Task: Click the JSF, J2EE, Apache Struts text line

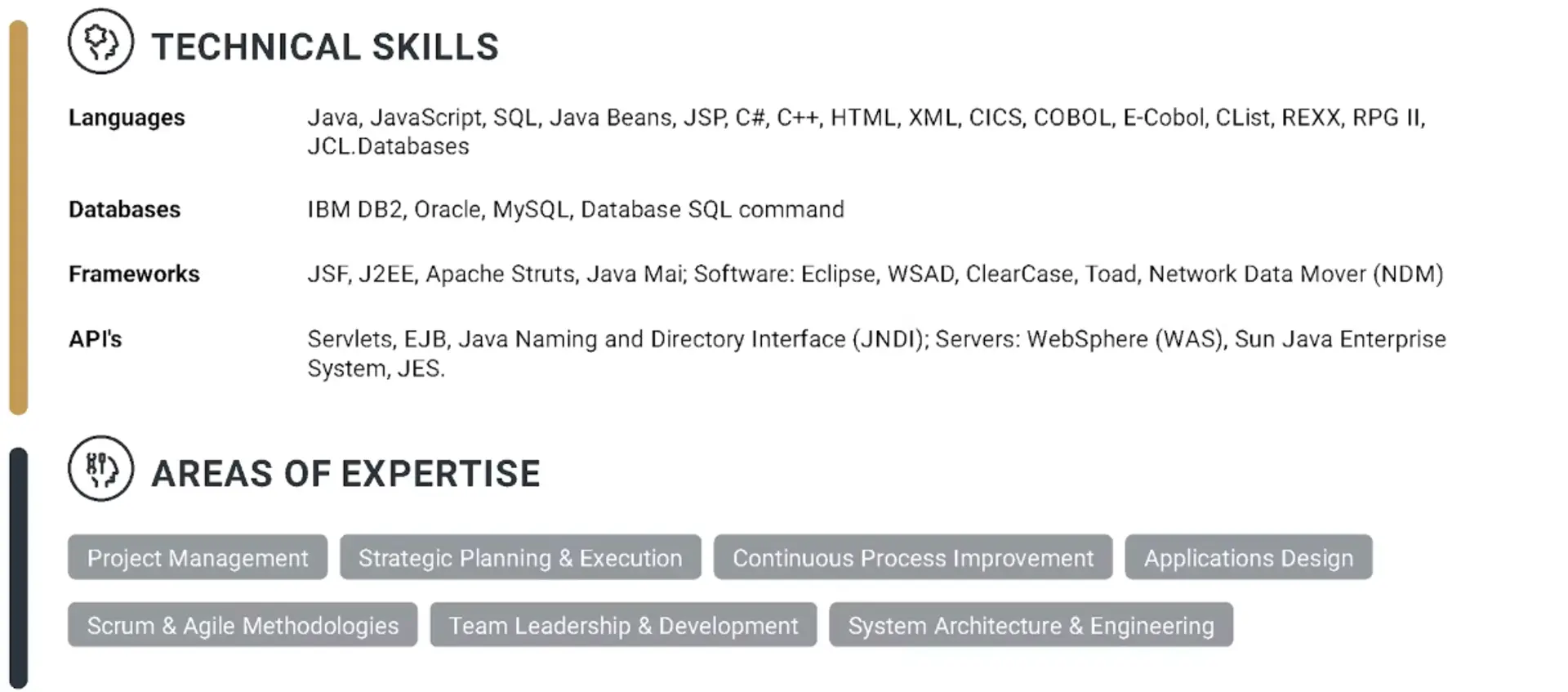Action: pos(875,274)
